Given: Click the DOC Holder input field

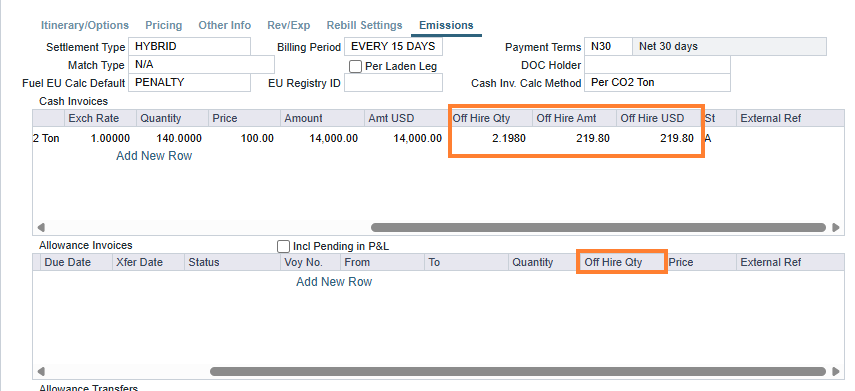Looking at the screenshot, I should click(657, 65).
